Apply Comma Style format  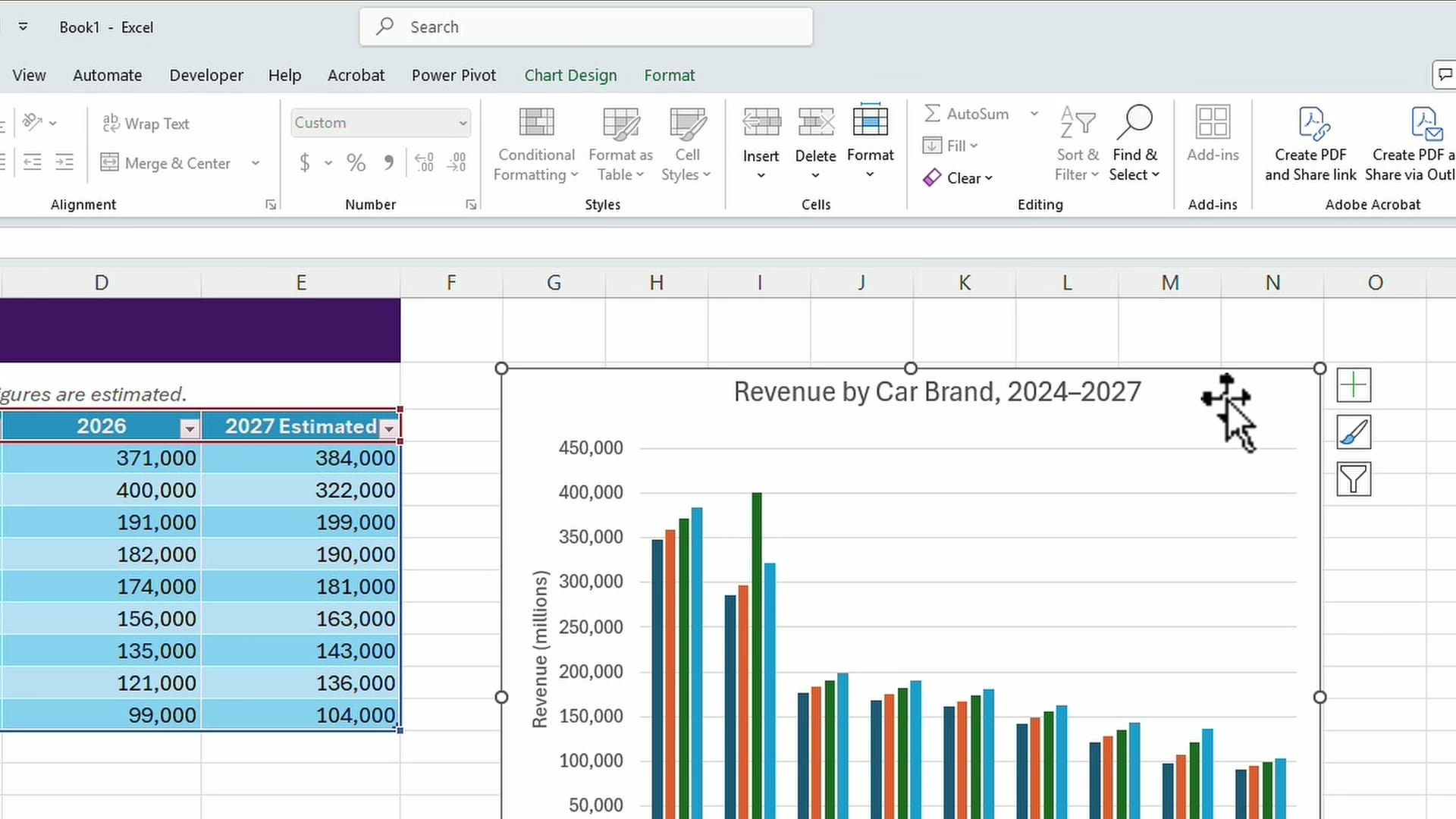(389, 162)
